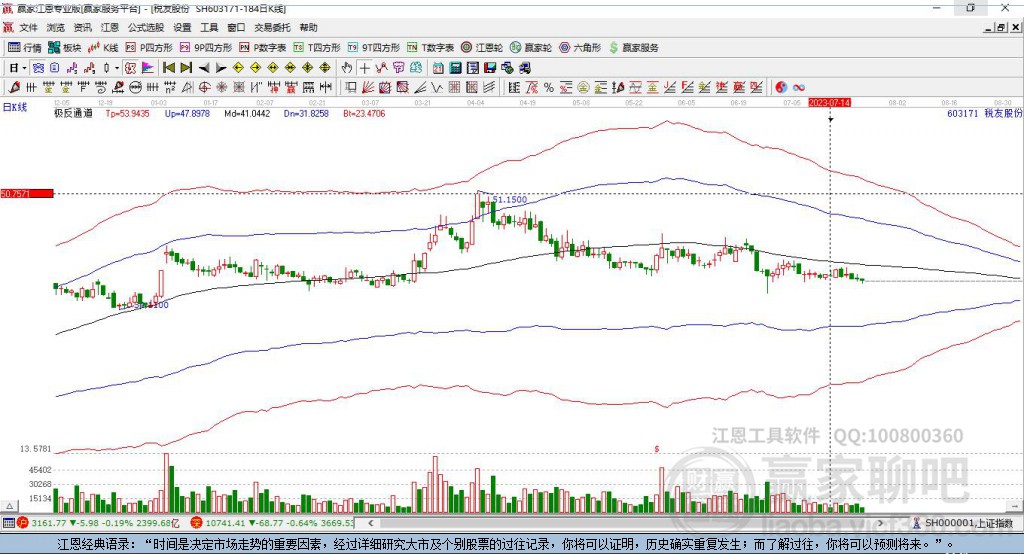
Task: Open the 六角形 hexagon tool
Action: [x=580, y=48]
